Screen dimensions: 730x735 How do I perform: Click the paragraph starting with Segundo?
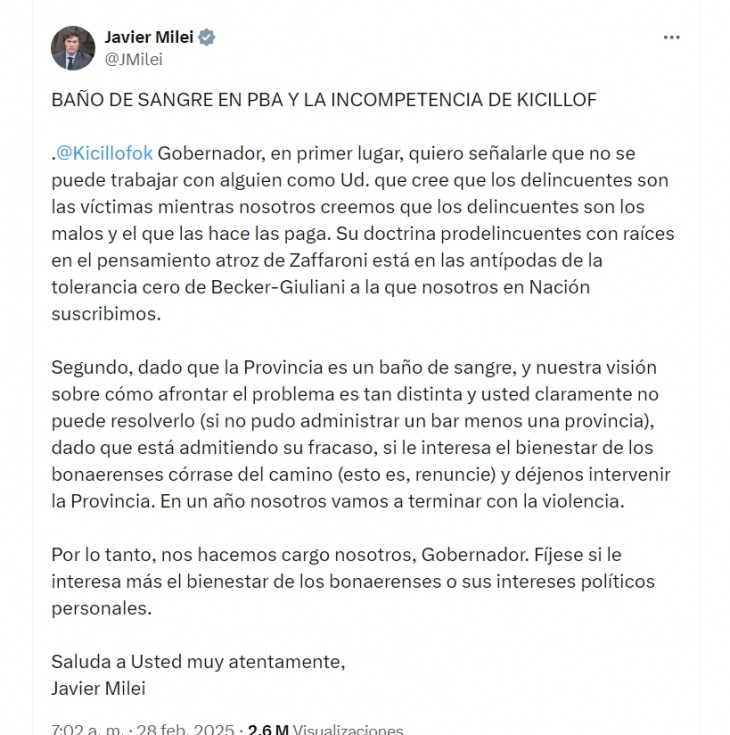361,434
